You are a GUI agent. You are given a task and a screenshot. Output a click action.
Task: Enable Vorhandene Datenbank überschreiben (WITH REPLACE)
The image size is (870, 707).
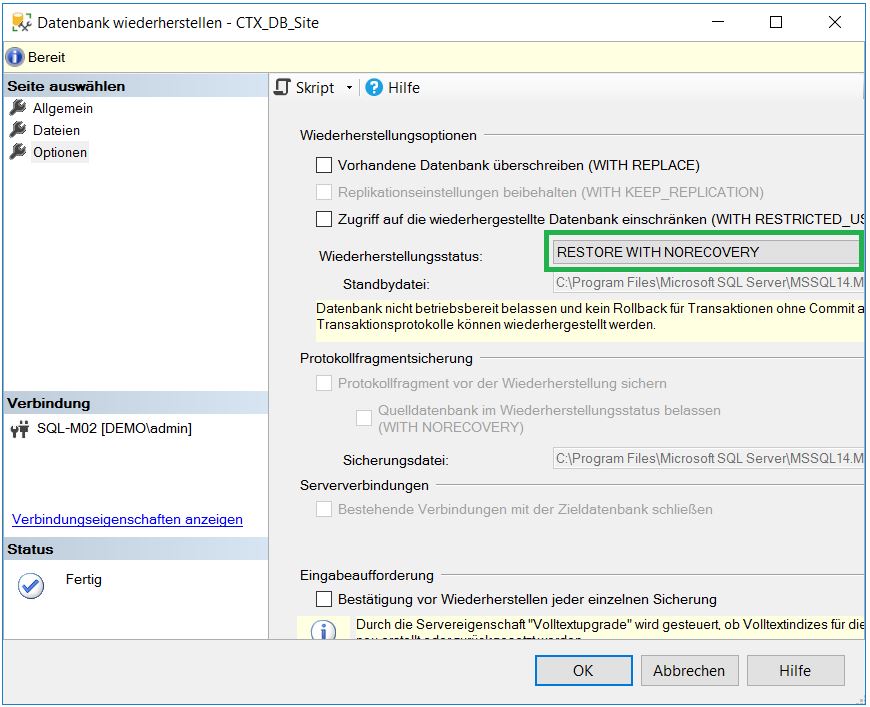point(325,164)
